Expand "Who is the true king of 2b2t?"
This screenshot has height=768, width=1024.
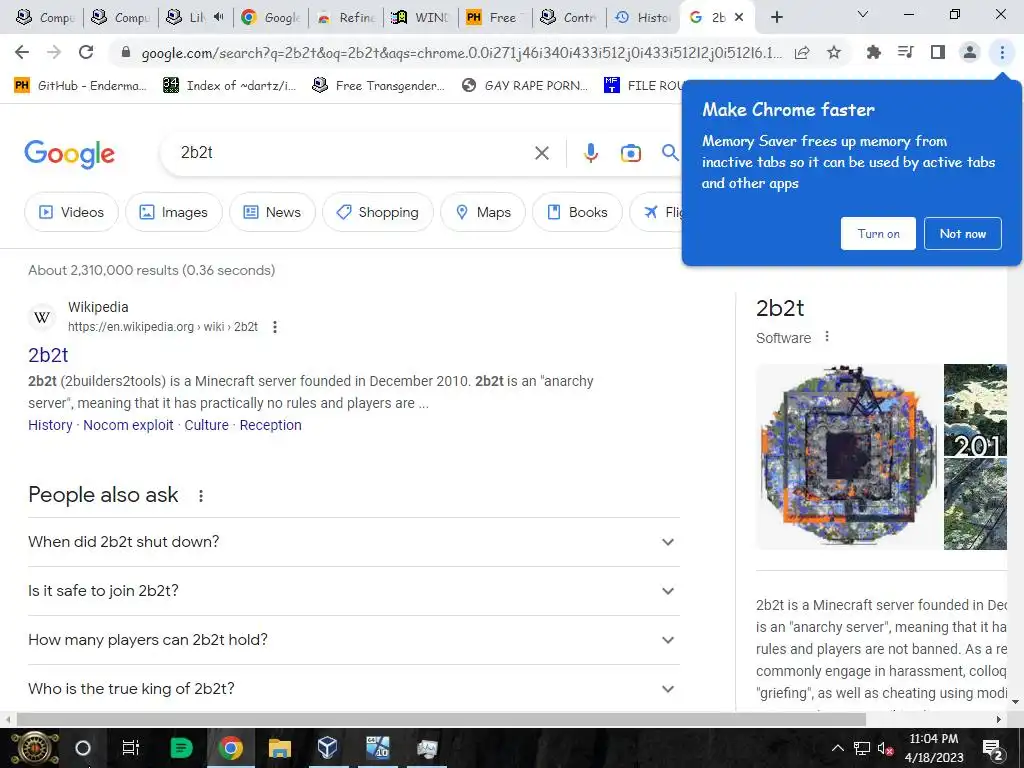(353, 688)
